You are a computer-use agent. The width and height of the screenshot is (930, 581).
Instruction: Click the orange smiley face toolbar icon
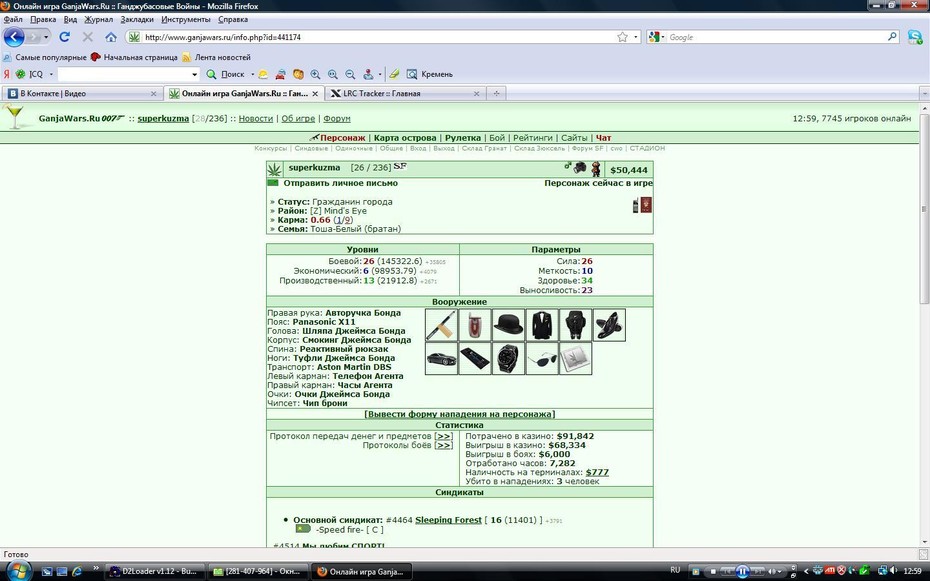[298, 74]
